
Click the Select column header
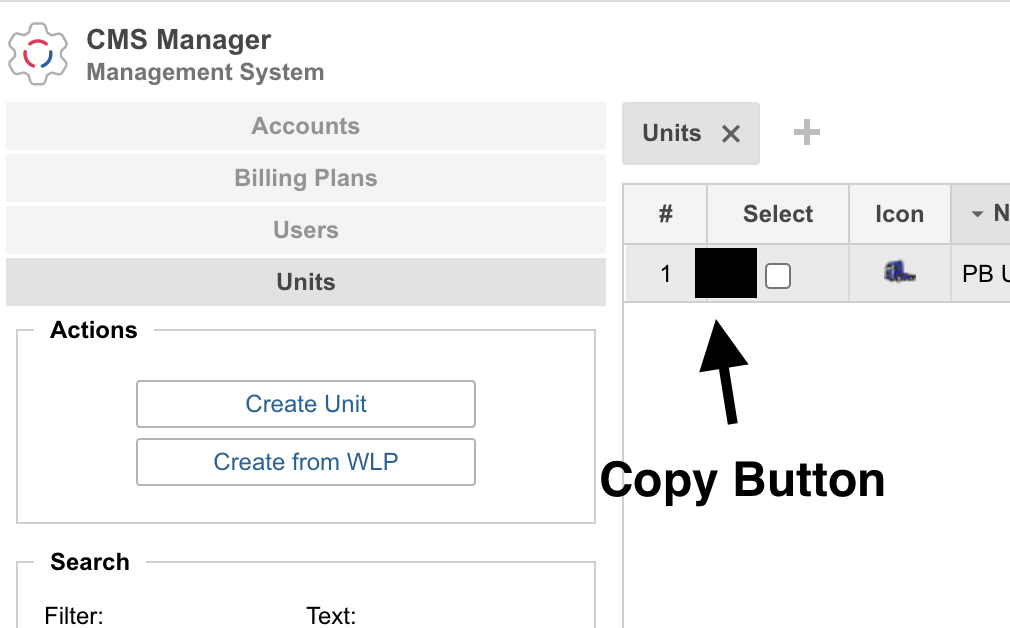(x=778, y=214)
